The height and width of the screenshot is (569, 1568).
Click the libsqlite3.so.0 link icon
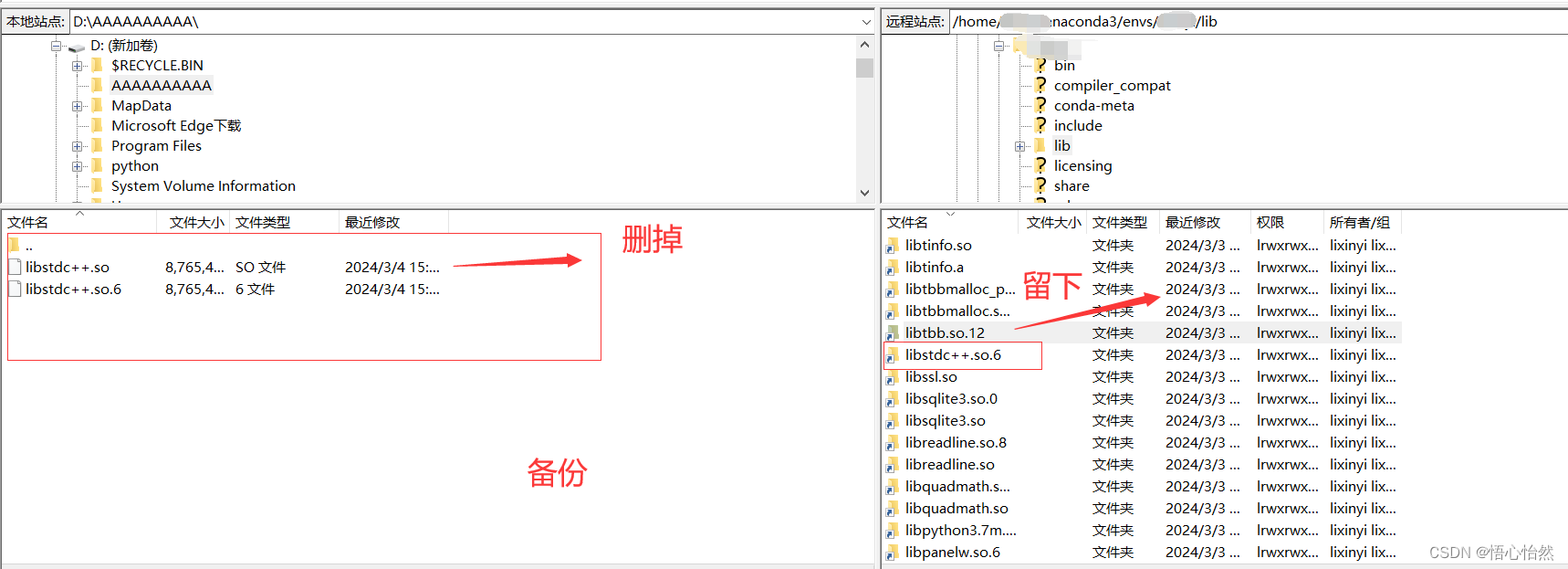893,398
